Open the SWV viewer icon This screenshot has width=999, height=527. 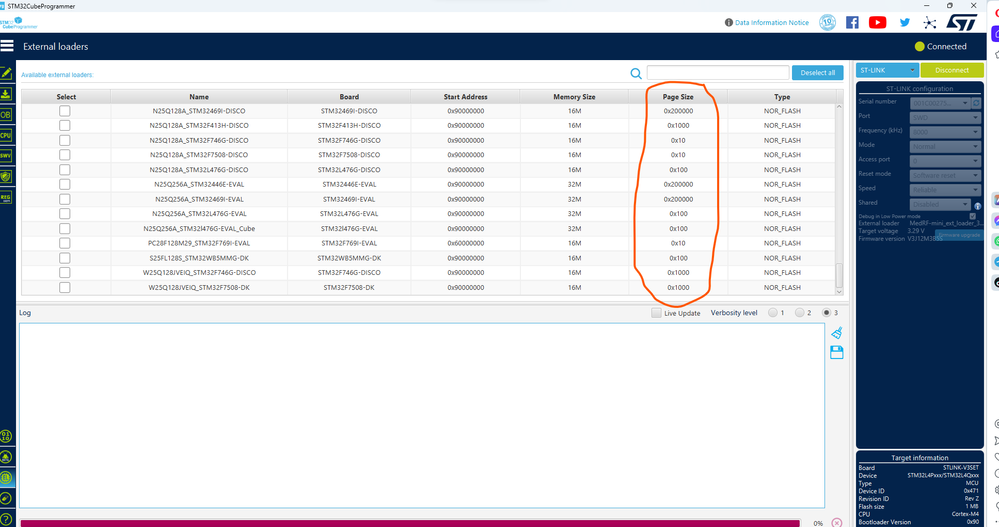(x=6, y=155)
